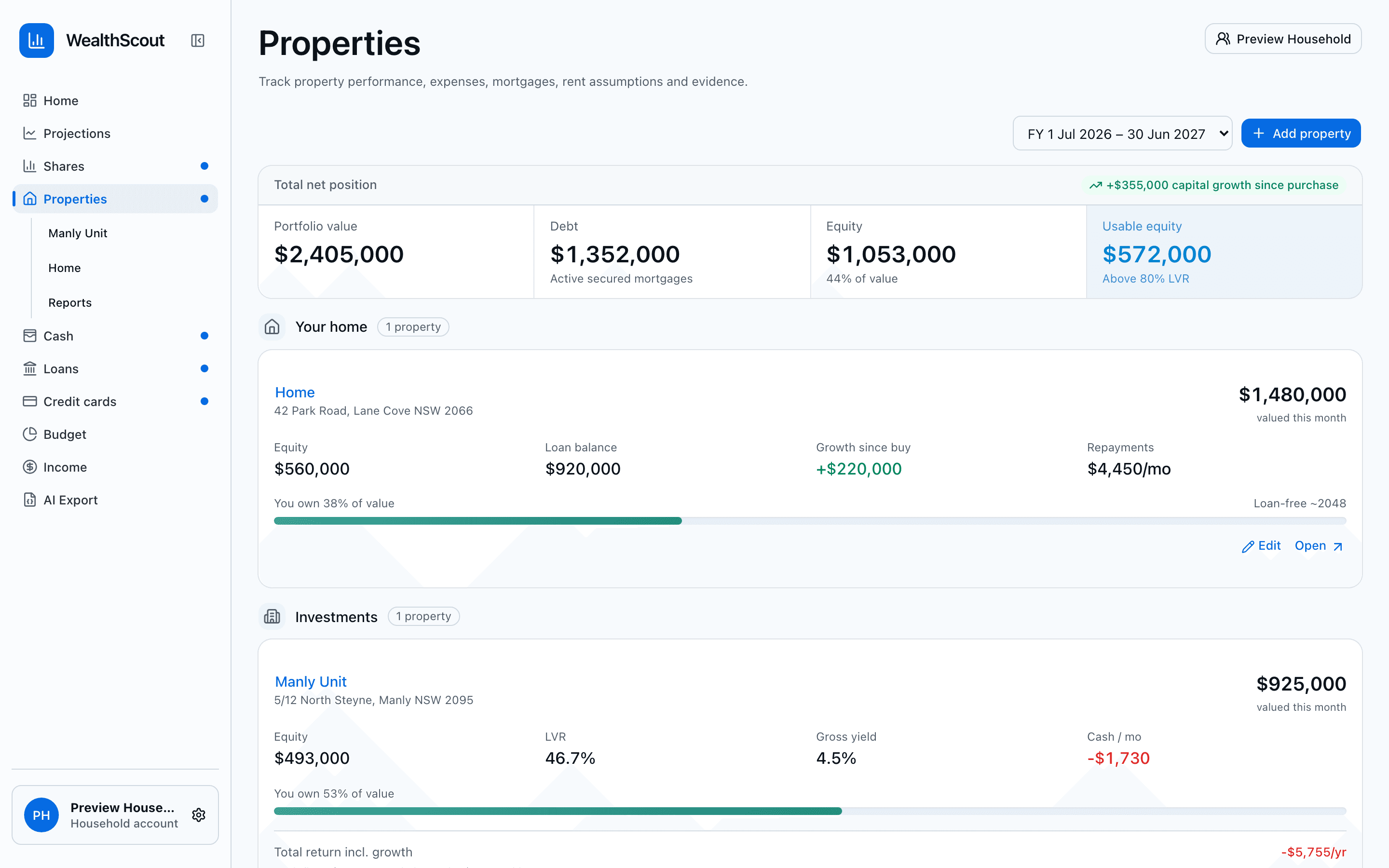The image size is (1389, 868).
Task: Navigate to Cash section
Action: pyautogui.click(x=115, y=336)
